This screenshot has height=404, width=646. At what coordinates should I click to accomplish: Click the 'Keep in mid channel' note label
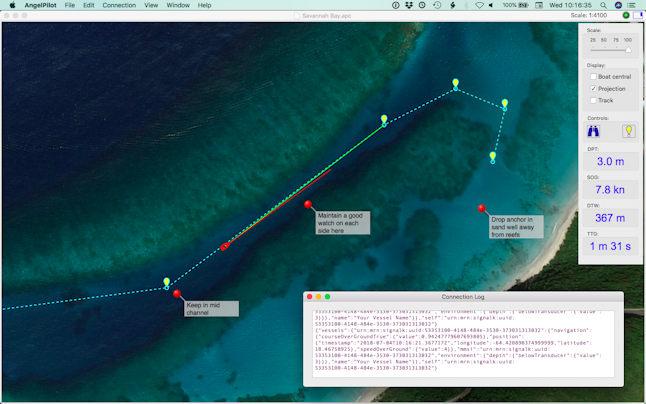211,309
